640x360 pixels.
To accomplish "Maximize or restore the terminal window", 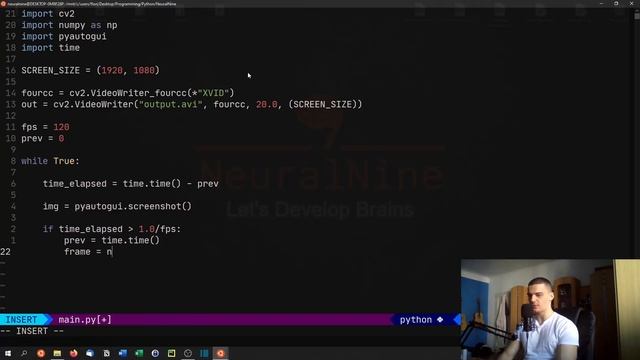I will 616,3.
